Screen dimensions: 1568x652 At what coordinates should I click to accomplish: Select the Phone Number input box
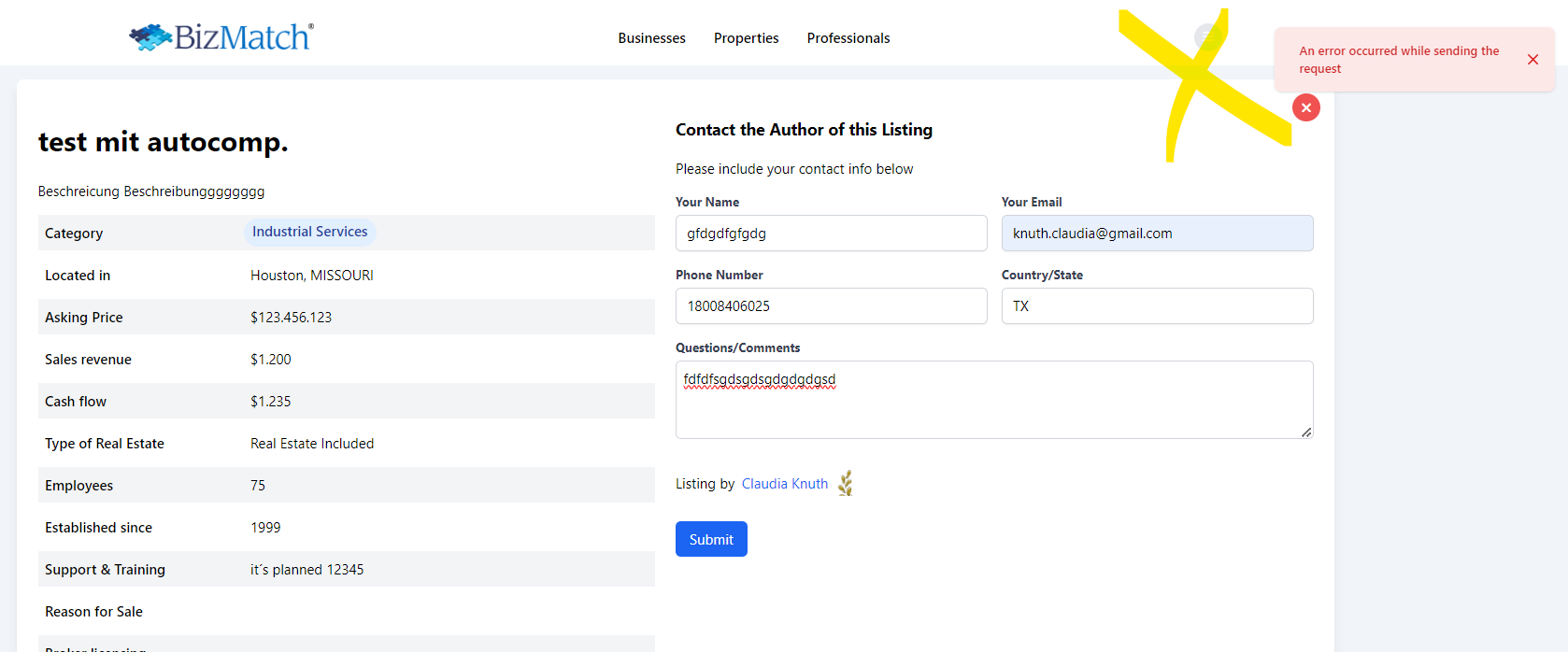(831, 306)
